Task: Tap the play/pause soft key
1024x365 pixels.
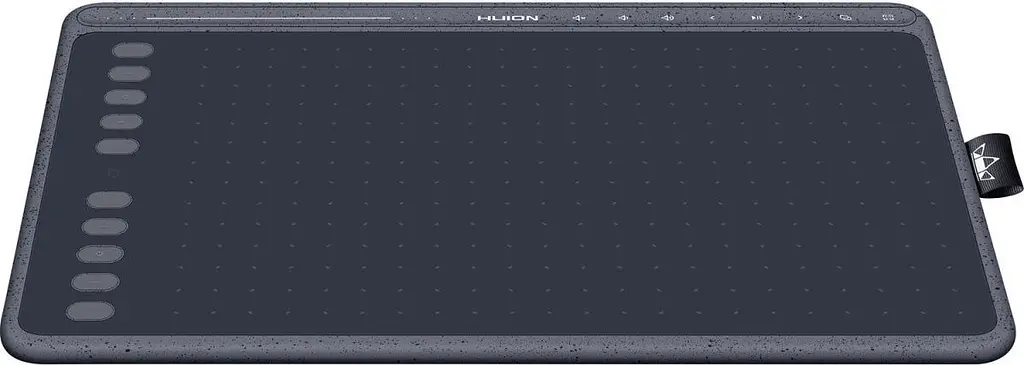Action: point(755,18)
